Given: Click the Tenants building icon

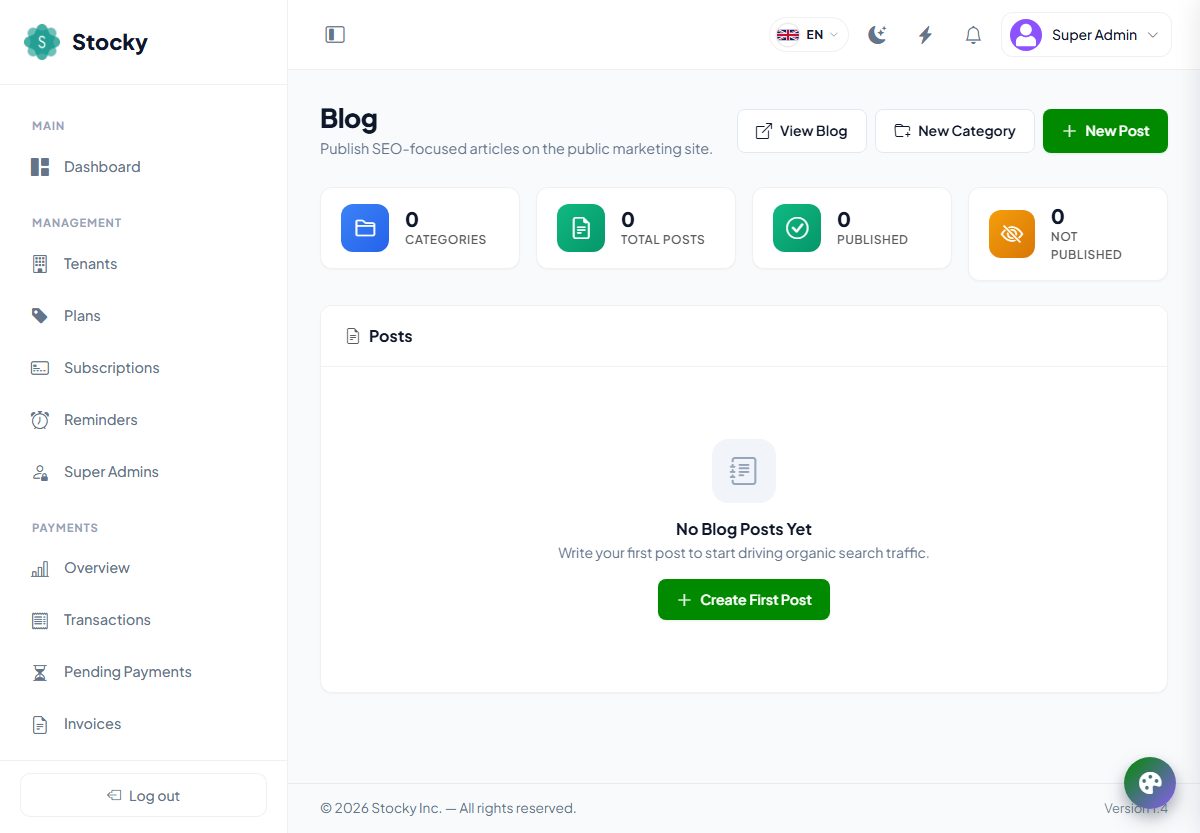Looking at the screenshot, I should tap(40, 264).
